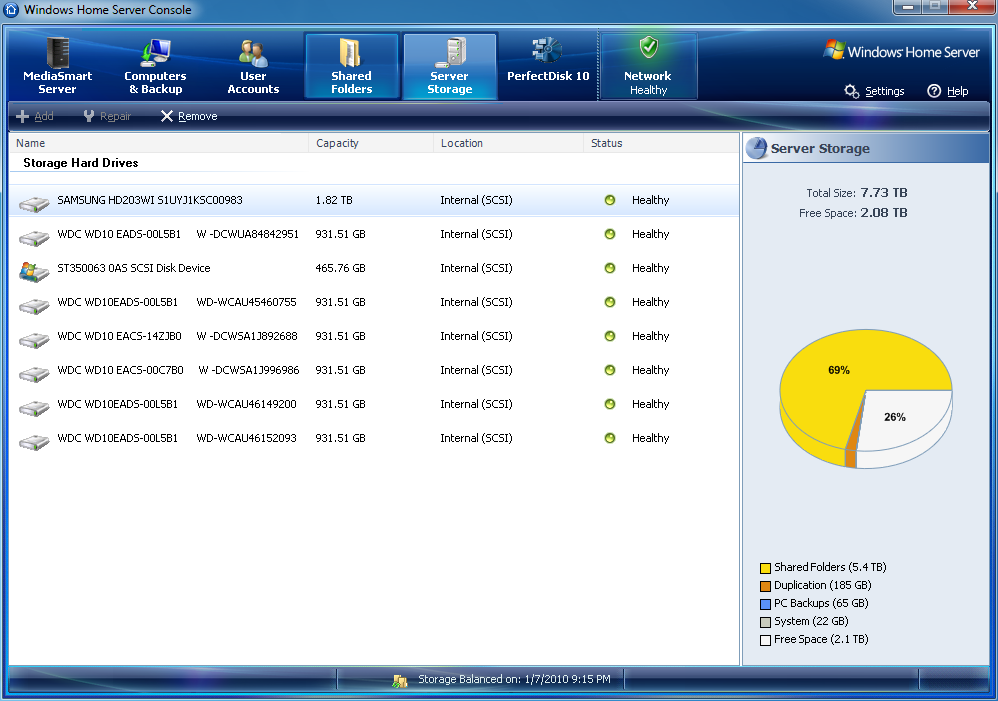Click the console title bar home icon
This screenshot has height=701, width=998.
11,10
